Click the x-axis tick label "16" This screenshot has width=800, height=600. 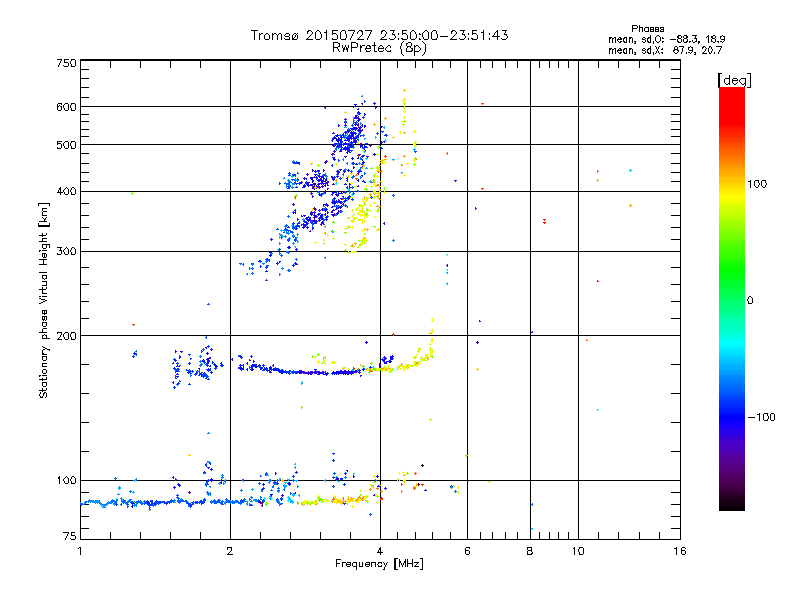pos(680,551)
